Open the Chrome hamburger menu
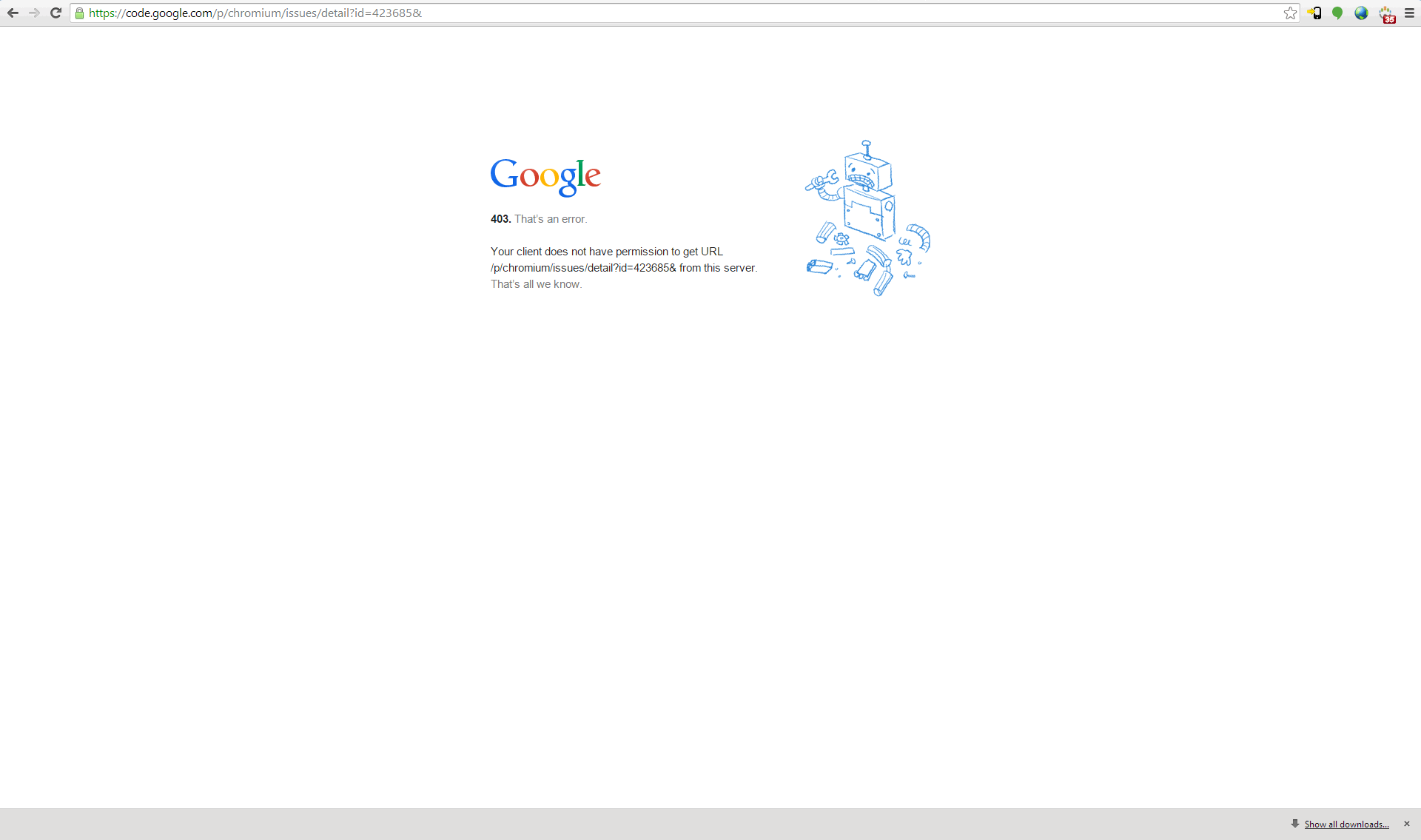 [x=1409, y=13]
